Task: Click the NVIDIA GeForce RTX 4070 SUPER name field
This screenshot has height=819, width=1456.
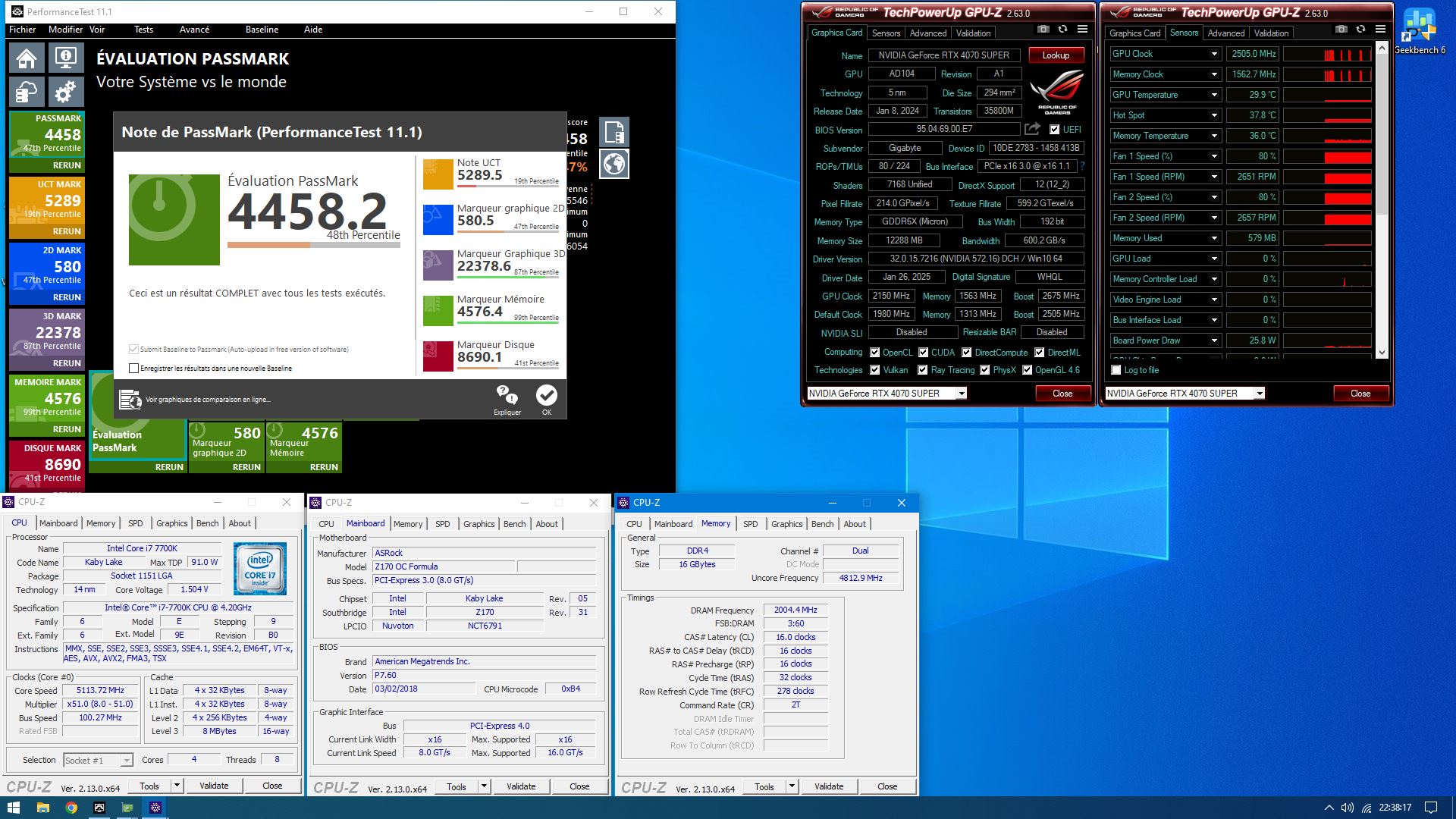Action: (x=943, y=55)
